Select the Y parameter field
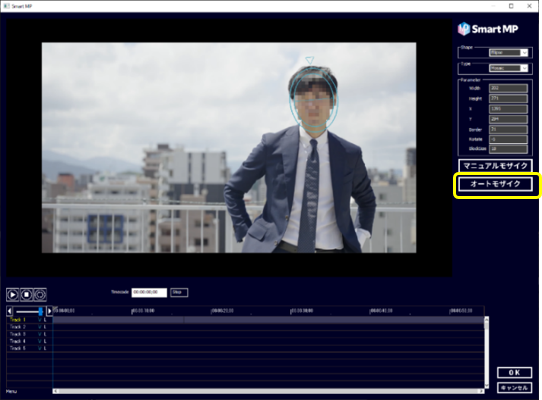 click(x=508, y=119)
